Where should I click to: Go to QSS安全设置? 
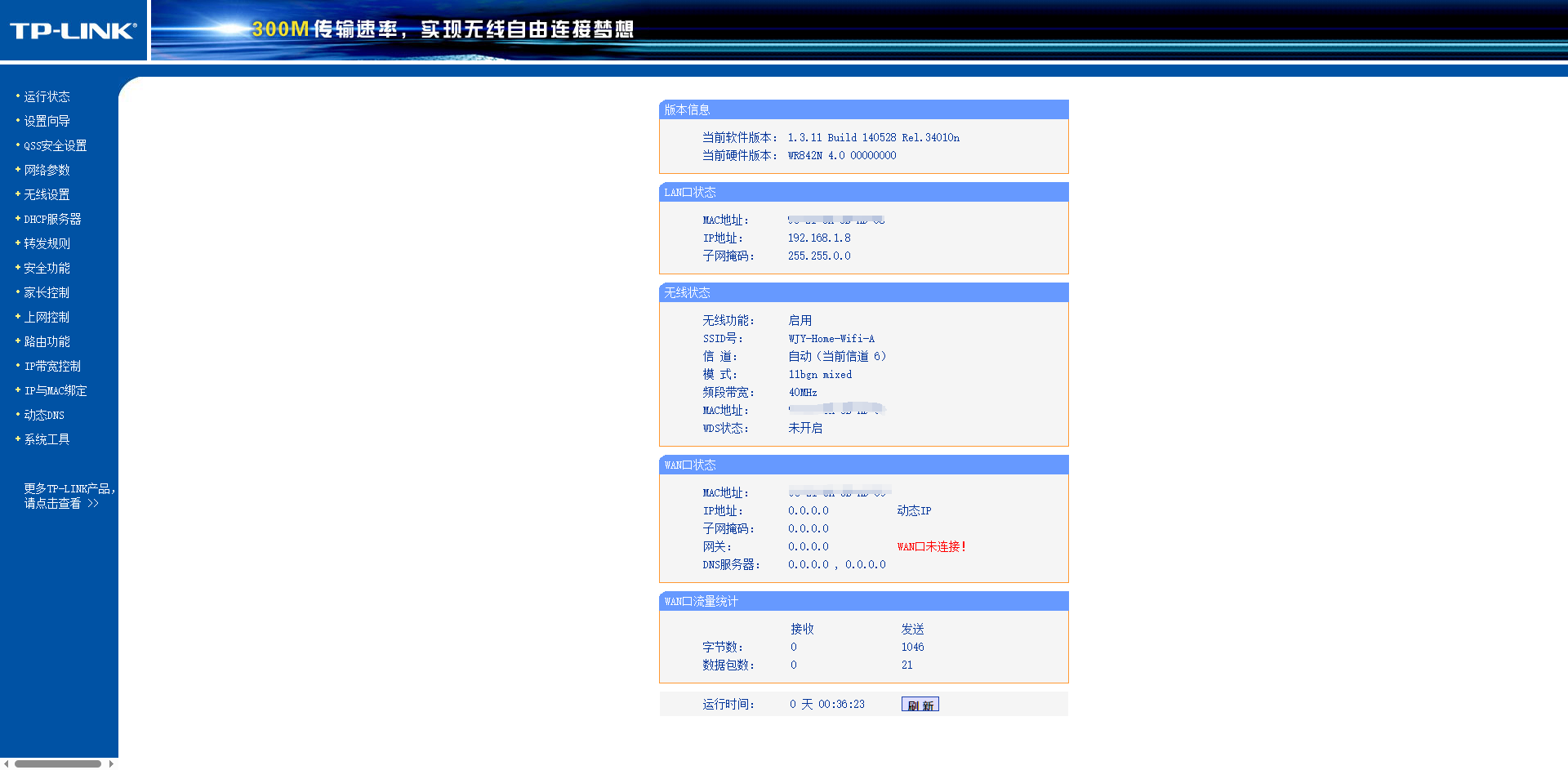pos(55,145)
